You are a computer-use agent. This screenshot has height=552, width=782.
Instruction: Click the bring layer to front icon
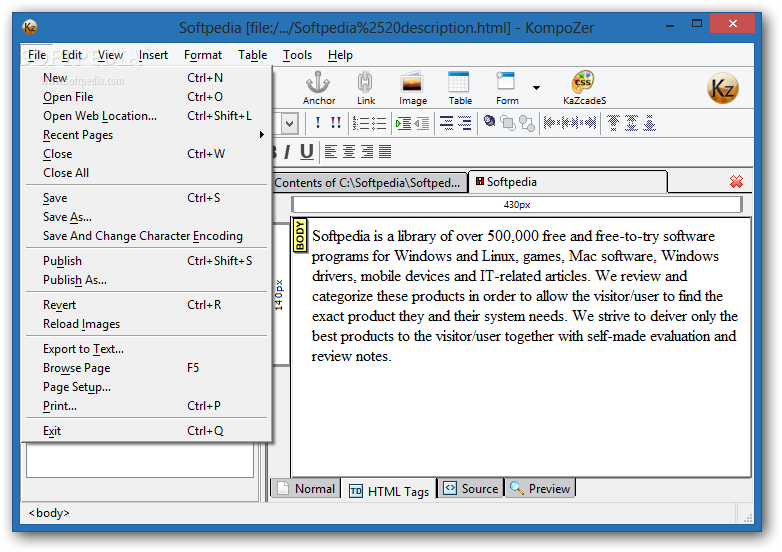[508, 123]
